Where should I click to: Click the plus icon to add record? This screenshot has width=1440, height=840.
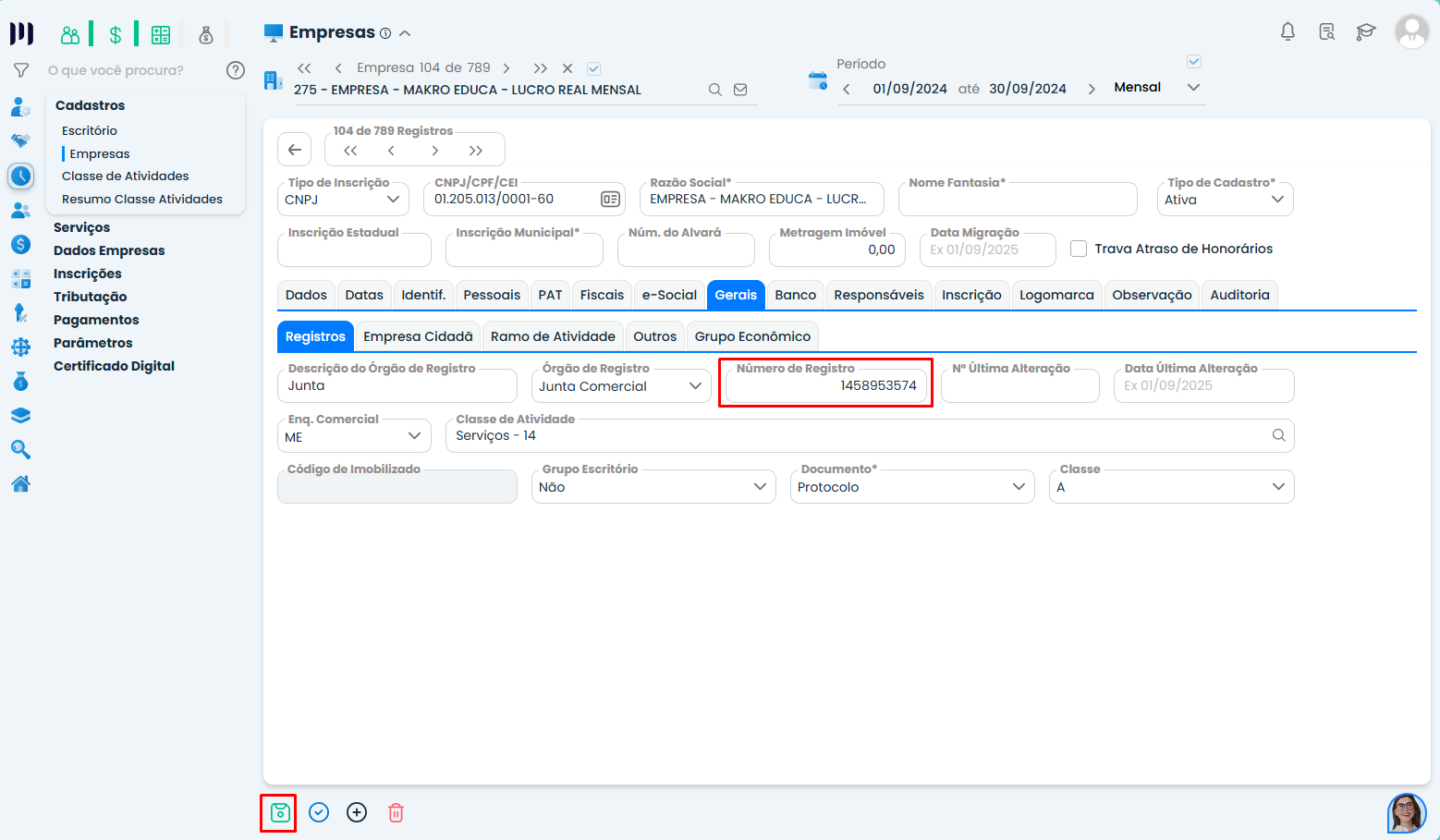click(357, 813)
